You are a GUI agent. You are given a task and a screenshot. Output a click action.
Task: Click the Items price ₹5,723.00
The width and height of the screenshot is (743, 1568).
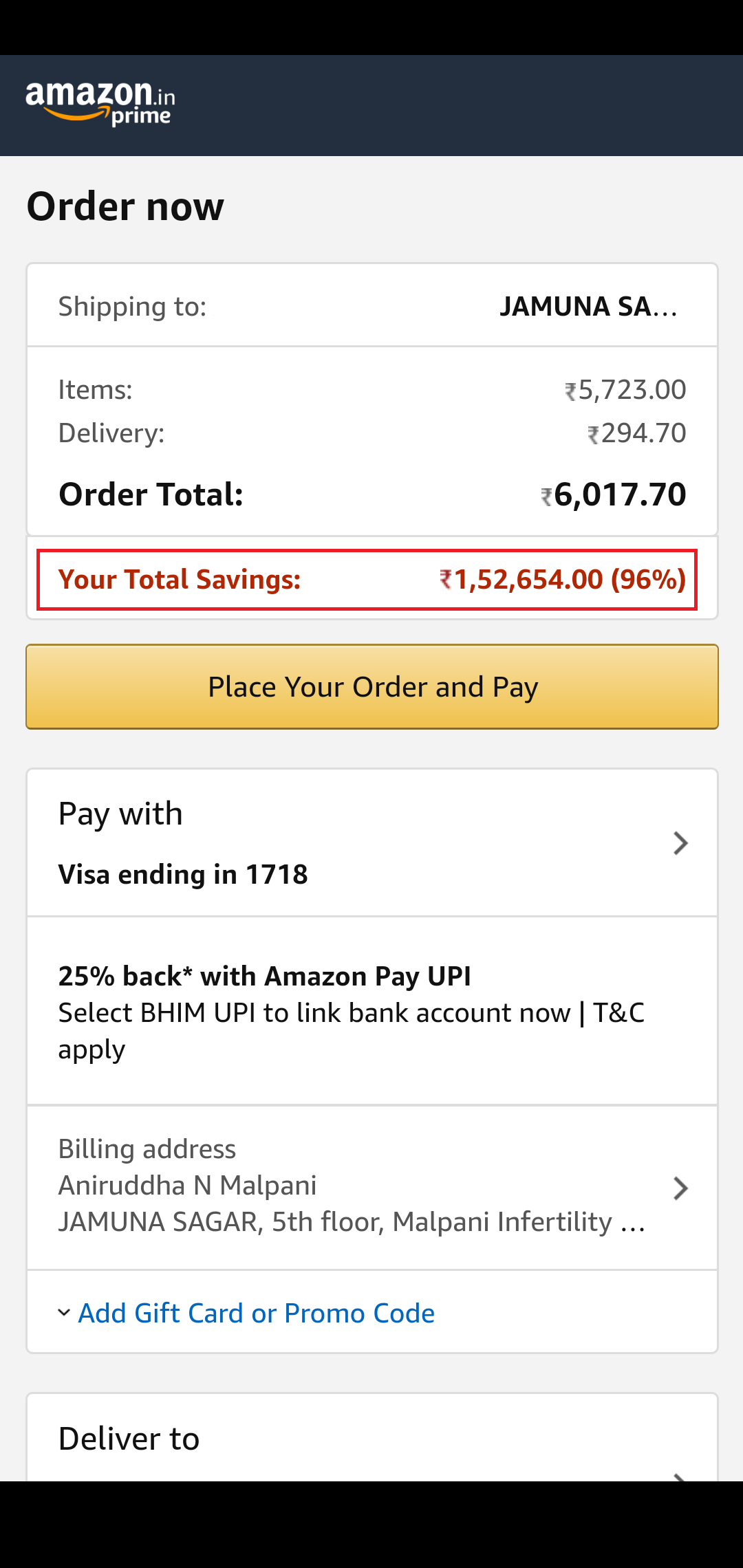click(x=625, y=390)
